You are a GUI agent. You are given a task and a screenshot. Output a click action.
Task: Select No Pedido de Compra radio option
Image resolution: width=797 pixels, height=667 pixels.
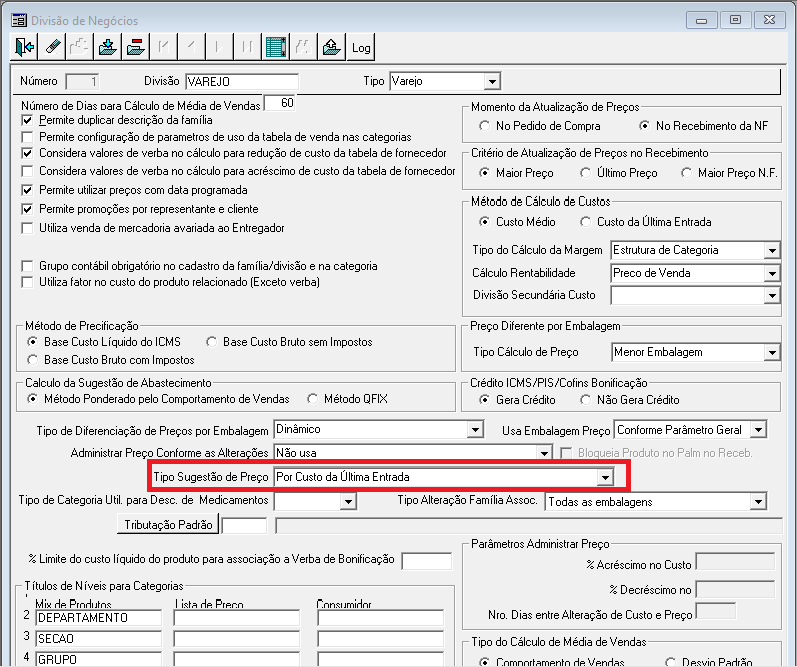[484, 126]
